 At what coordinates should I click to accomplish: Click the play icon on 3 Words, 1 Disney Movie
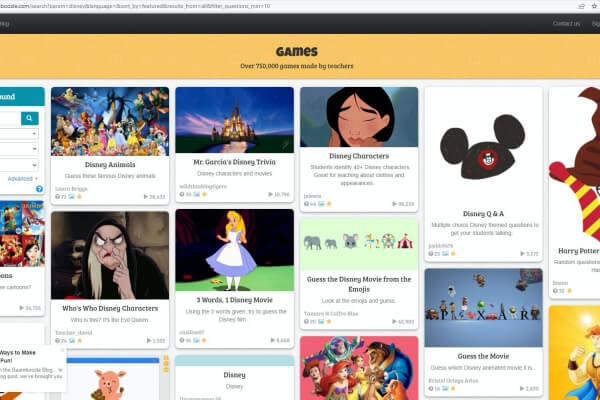tap(273, 340)
